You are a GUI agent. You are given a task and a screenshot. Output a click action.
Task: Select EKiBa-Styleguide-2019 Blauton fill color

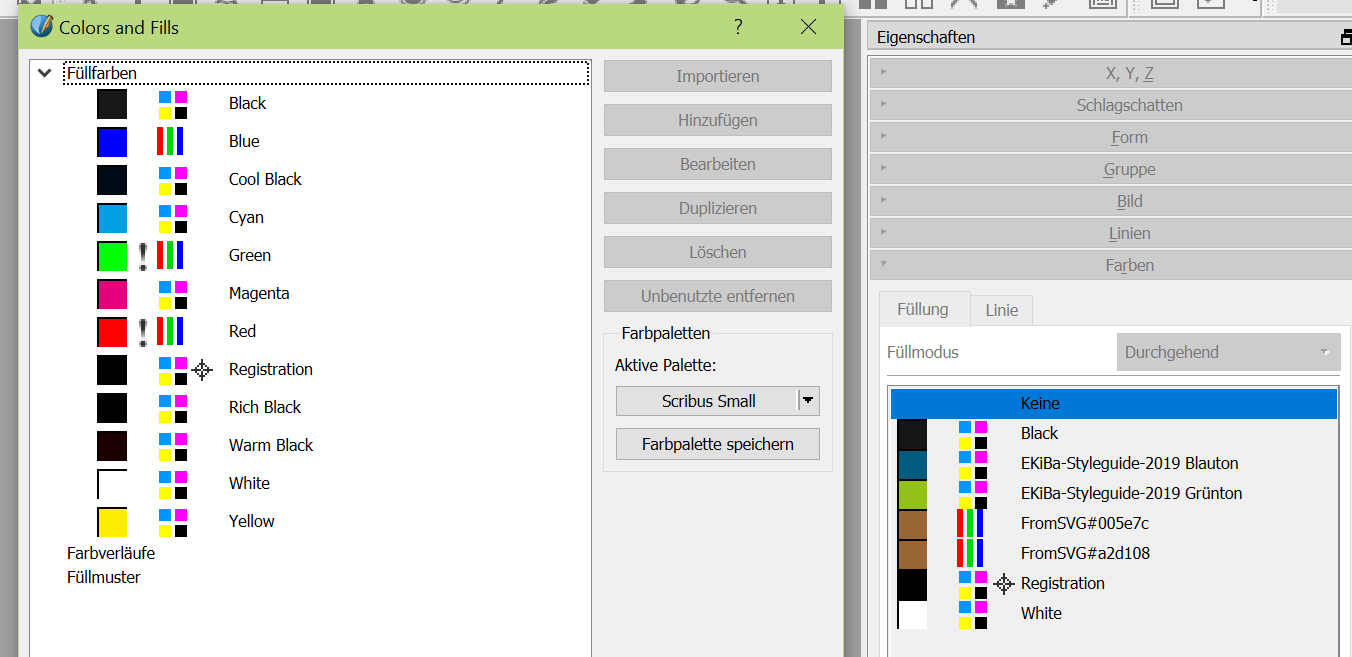coord(1129,464)
